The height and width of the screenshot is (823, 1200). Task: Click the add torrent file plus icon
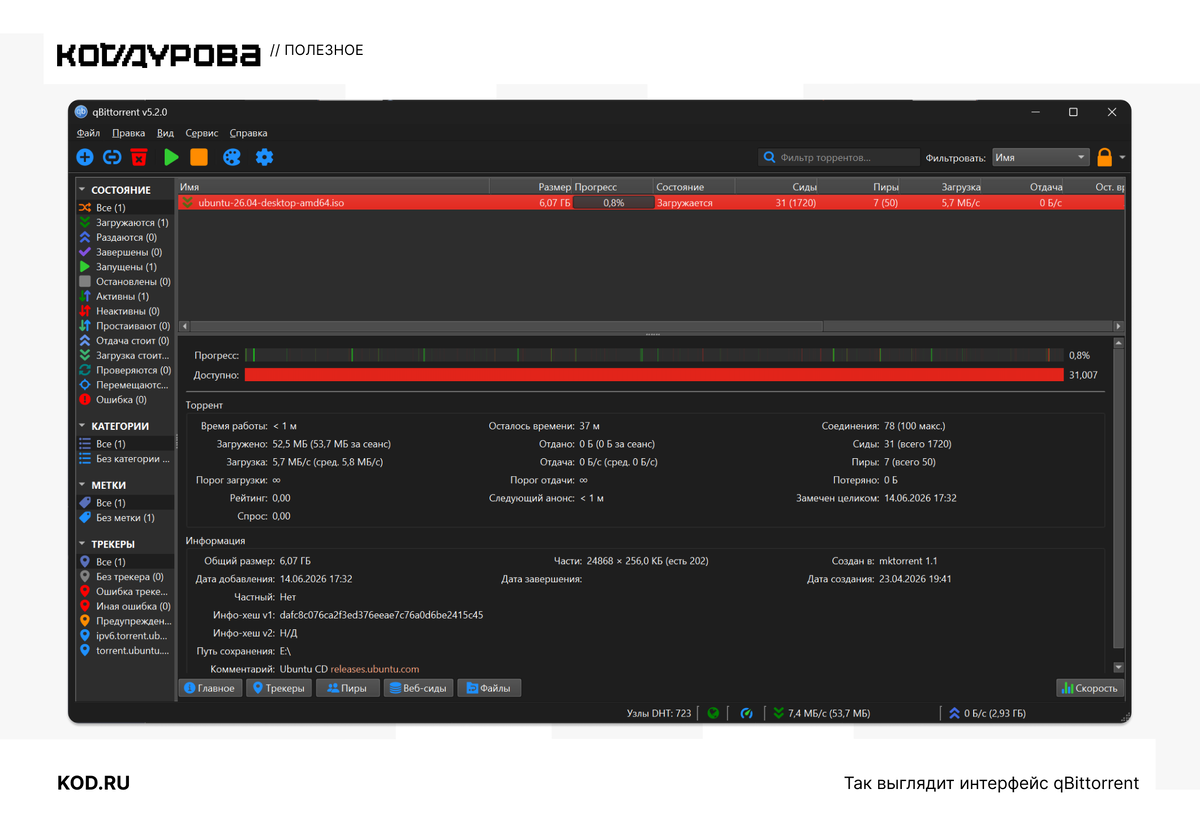(x=85, y=157)
